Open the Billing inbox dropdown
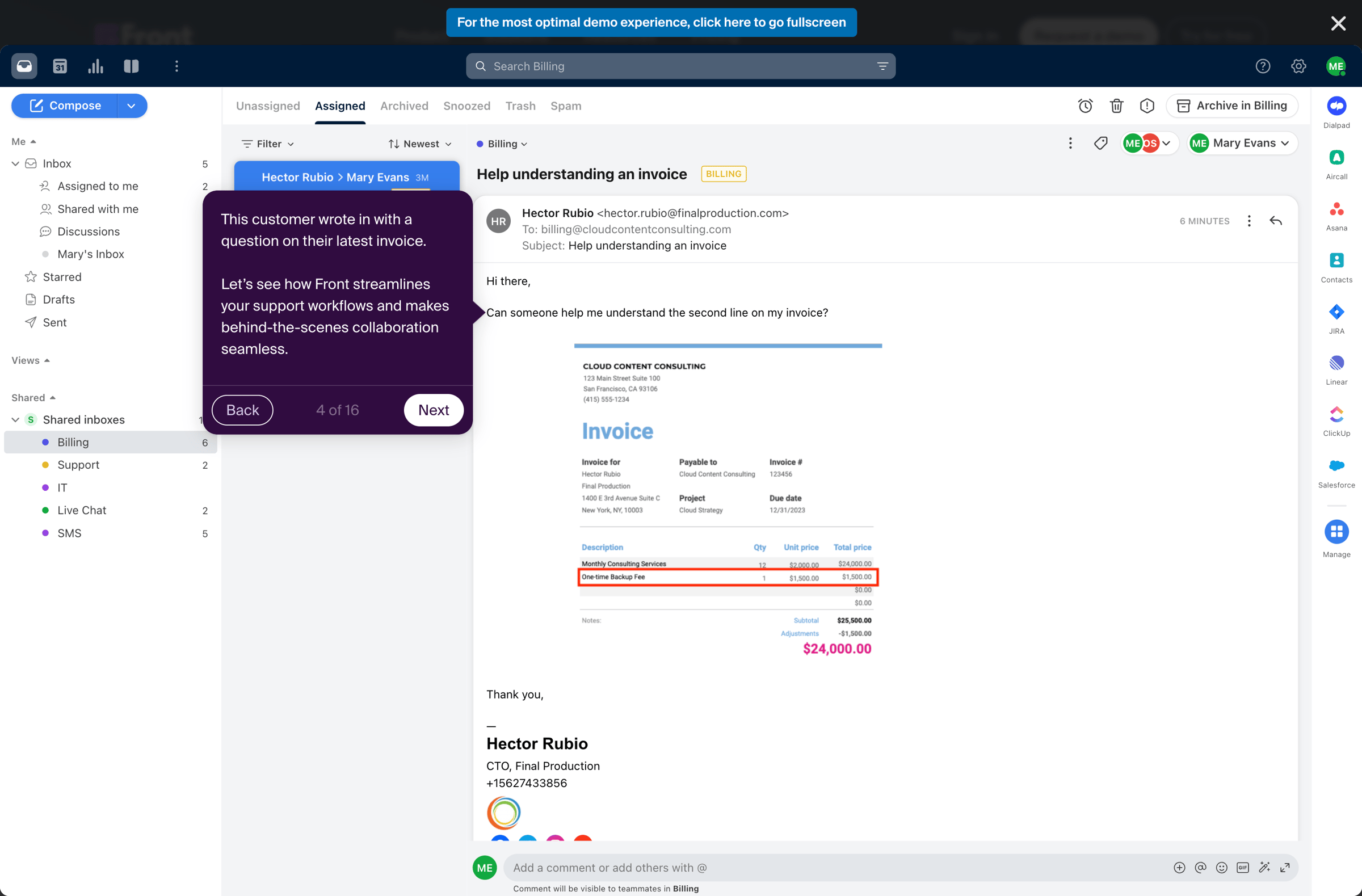 (x=501, y=144)
